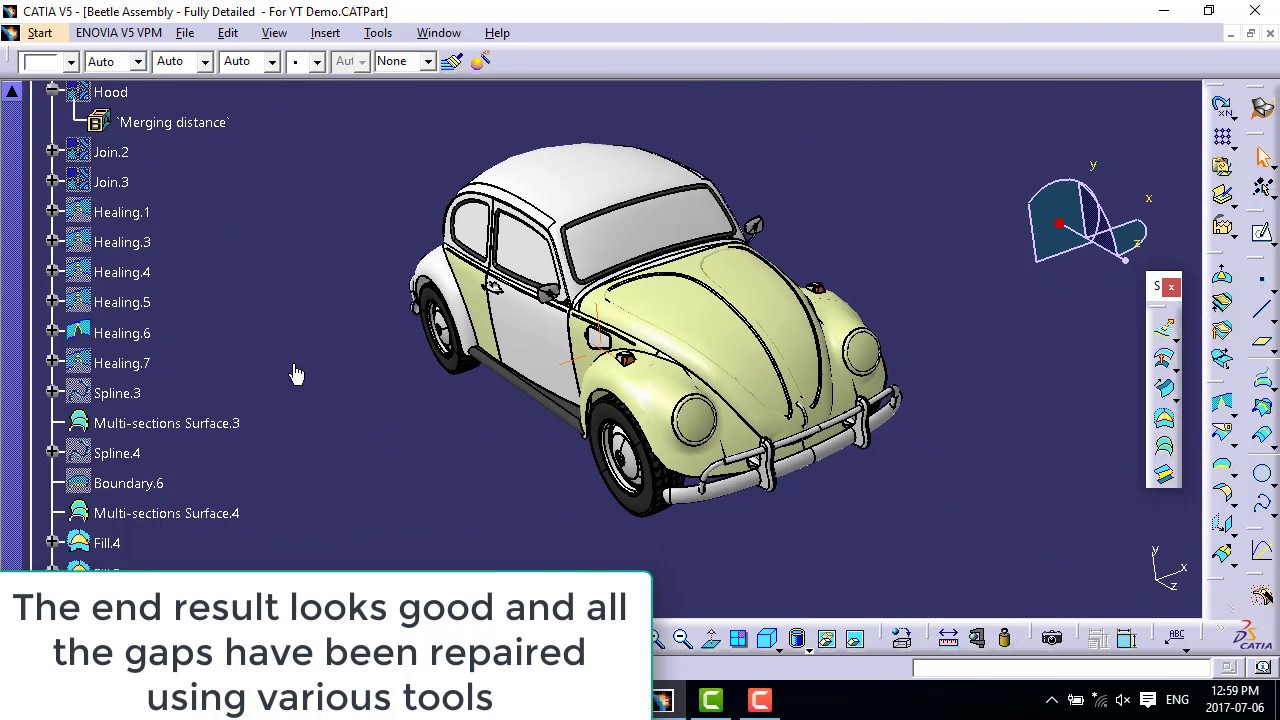This screenshot has height=720, width=1280.
Task: Select Multi-sections Surface.4 in the tree
Action: tap(166, 513)
